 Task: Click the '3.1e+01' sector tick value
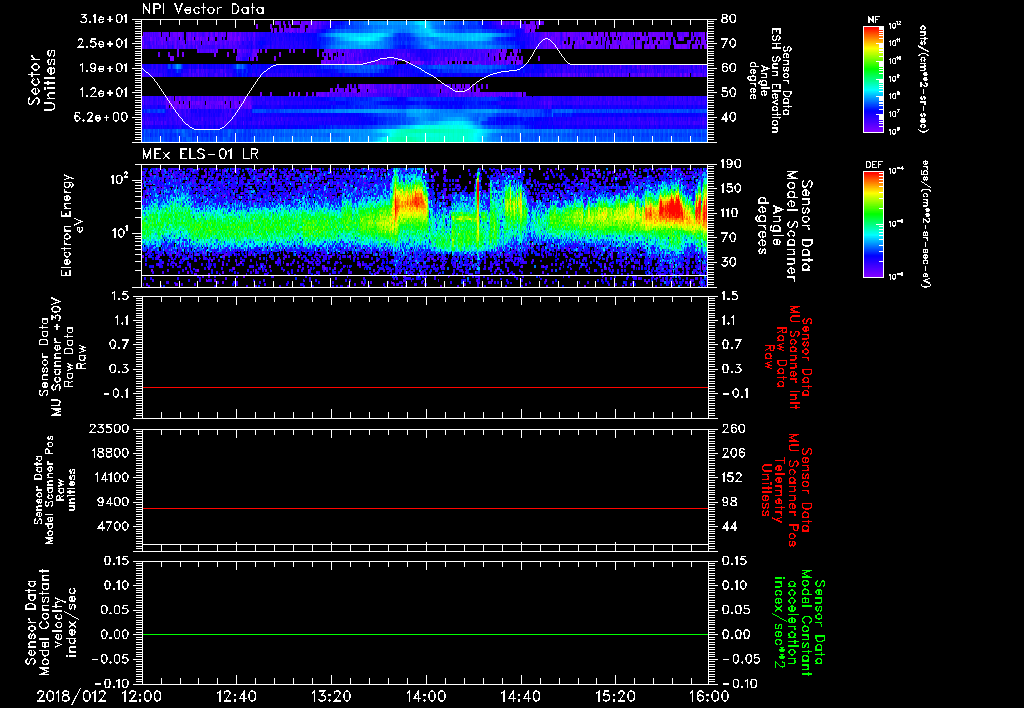coord(103,19)
